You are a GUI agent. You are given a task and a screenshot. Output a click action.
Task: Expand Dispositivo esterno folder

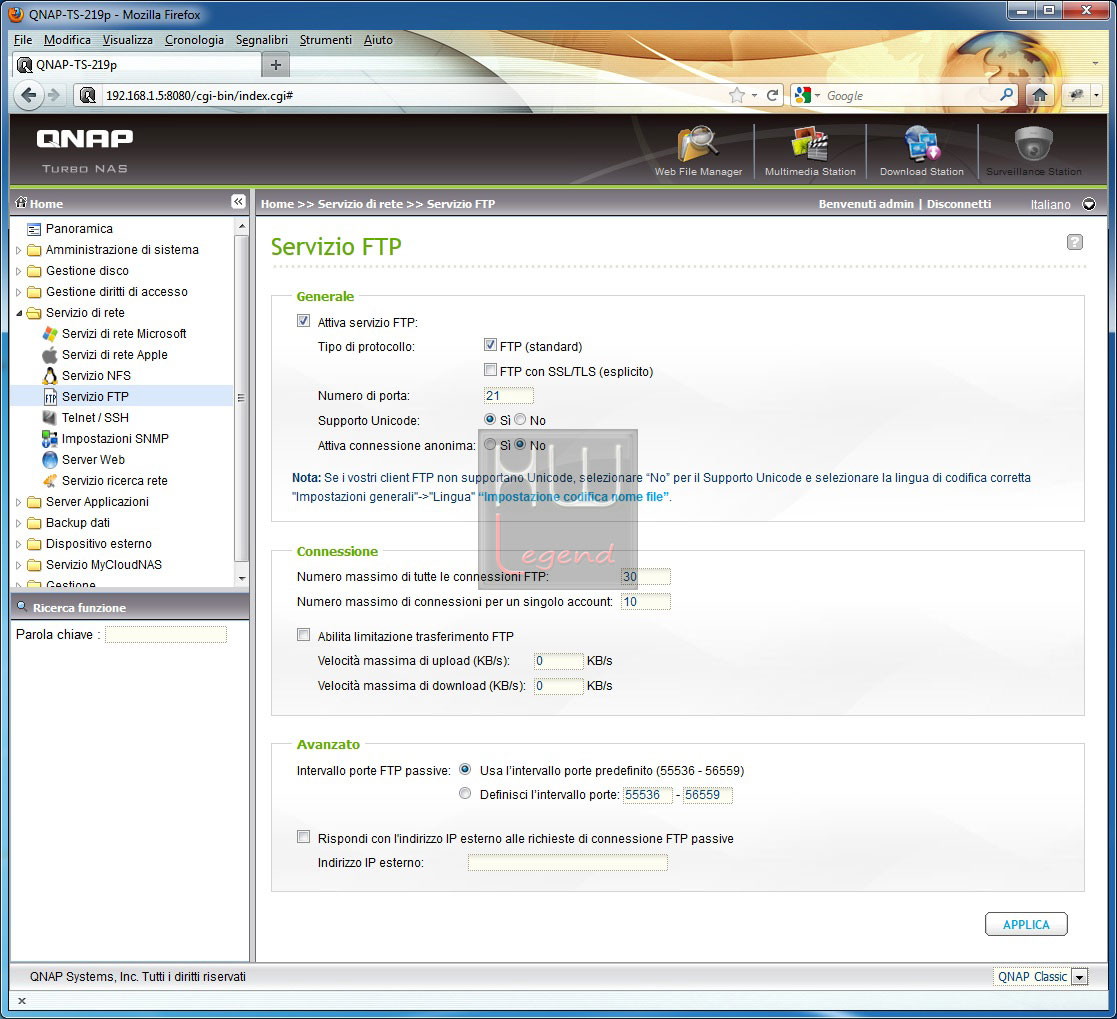click(19, 544)
